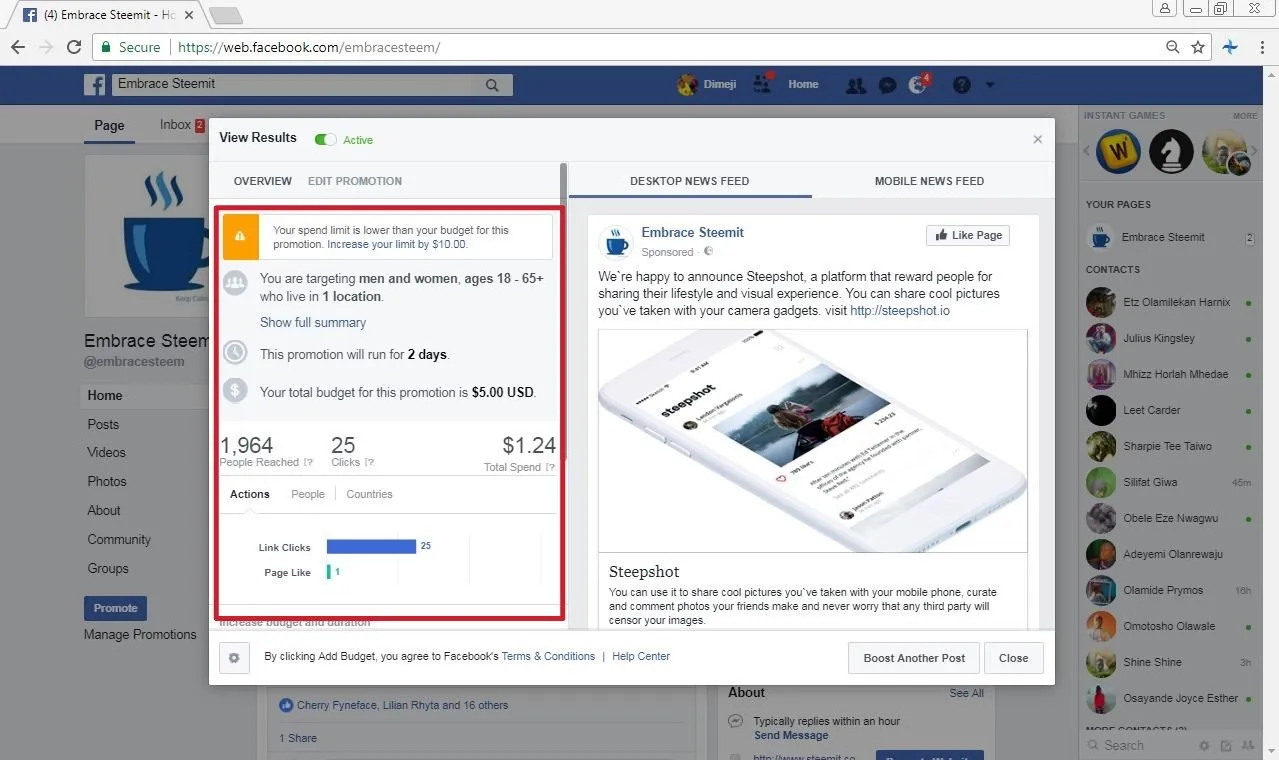
Task: Select the Desktop News Feed tab
Action: click(x=689, y=181)
